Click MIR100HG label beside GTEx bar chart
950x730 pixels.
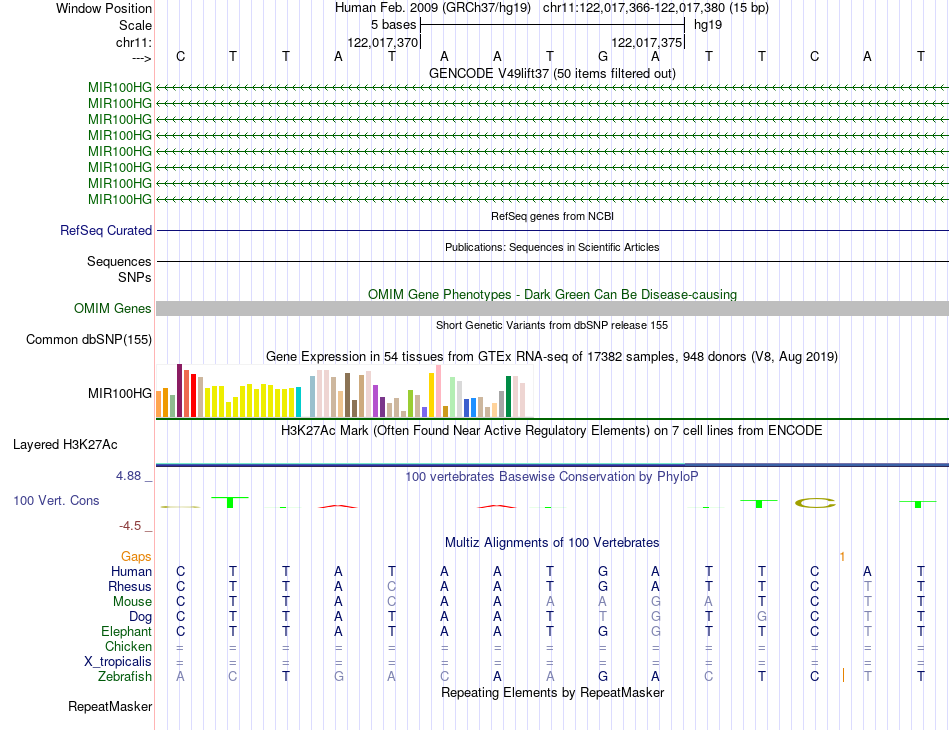coord(120,393)
